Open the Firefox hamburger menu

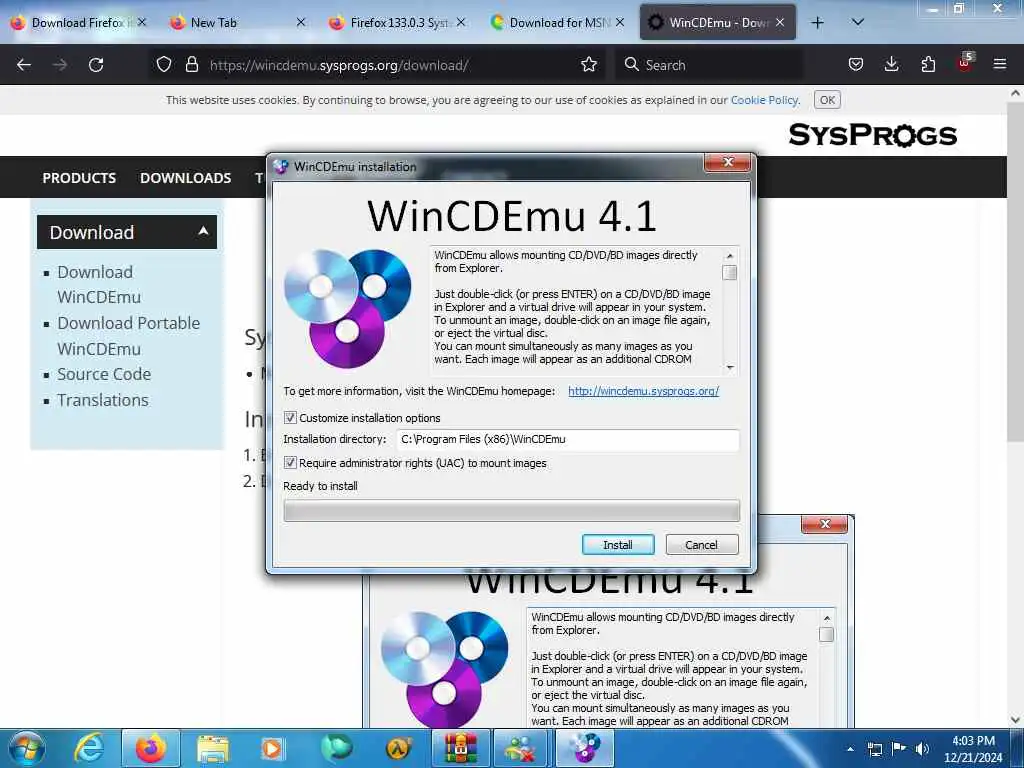[x=1000, y=65]
